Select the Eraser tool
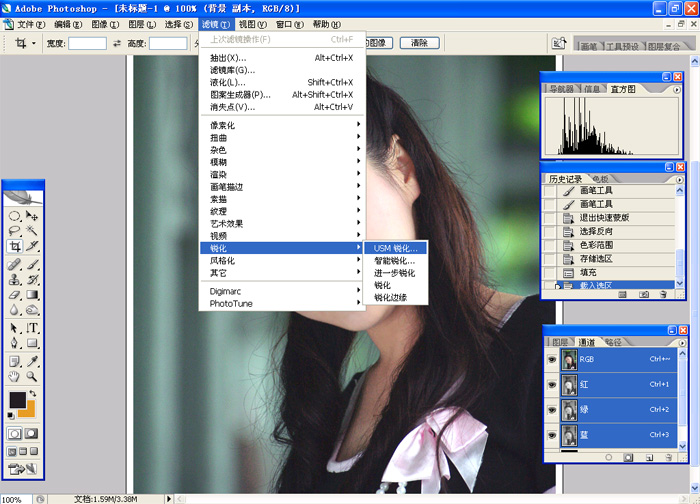Image resolution: width=700 pixels, height=504 pixels. (x=14, y=295)
